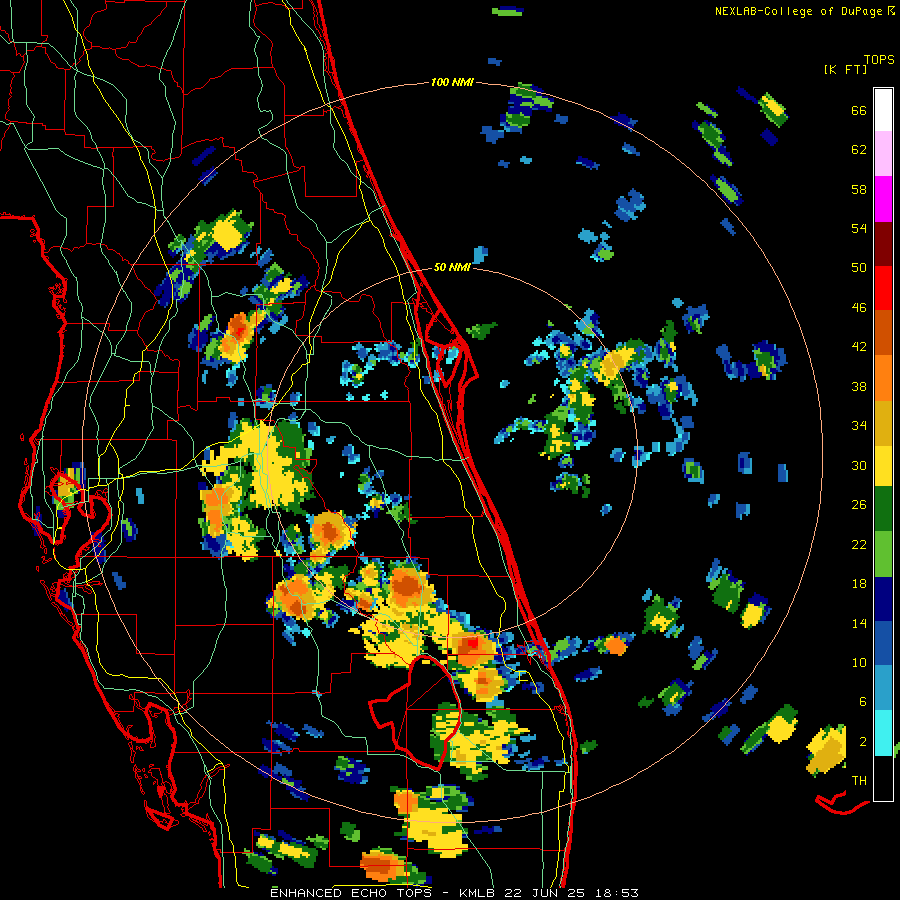
Task: Click the 26 value on the legend
Action: (859, 505)
